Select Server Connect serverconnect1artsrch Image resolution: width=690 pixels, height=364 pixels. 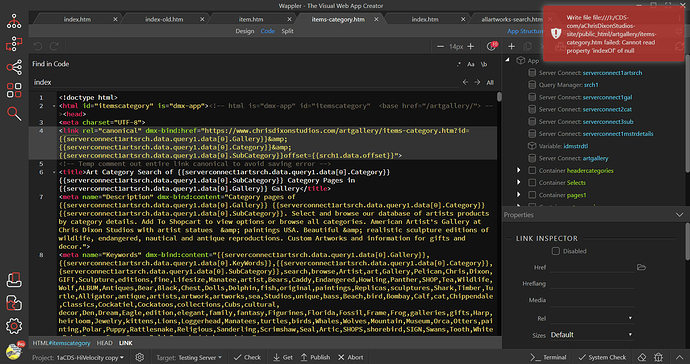point(590,73)
